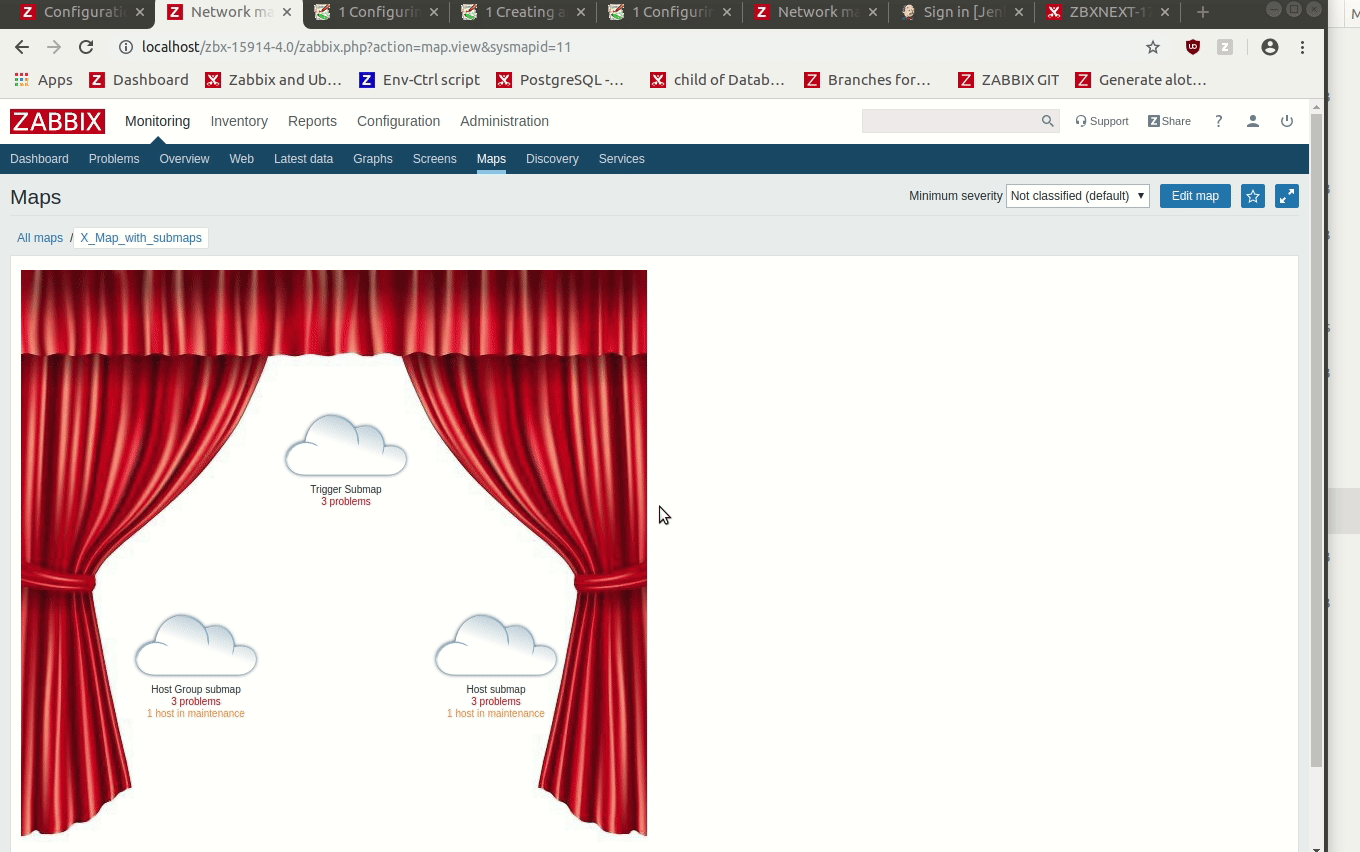This screenshot has width=1360, height=852.
Task: Open the child of Datab... bookmark
Action: click(717, 80)
